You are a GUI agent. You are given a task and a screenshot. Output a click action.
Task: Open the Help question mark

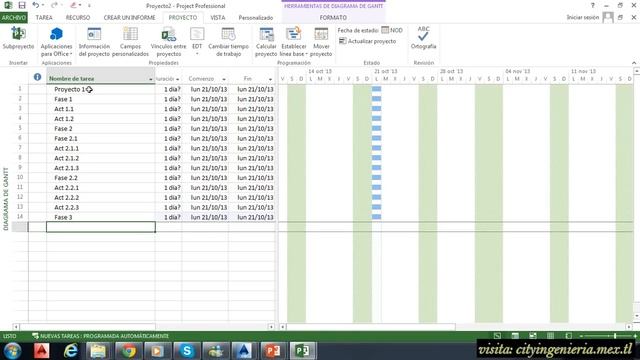point(592,5)
